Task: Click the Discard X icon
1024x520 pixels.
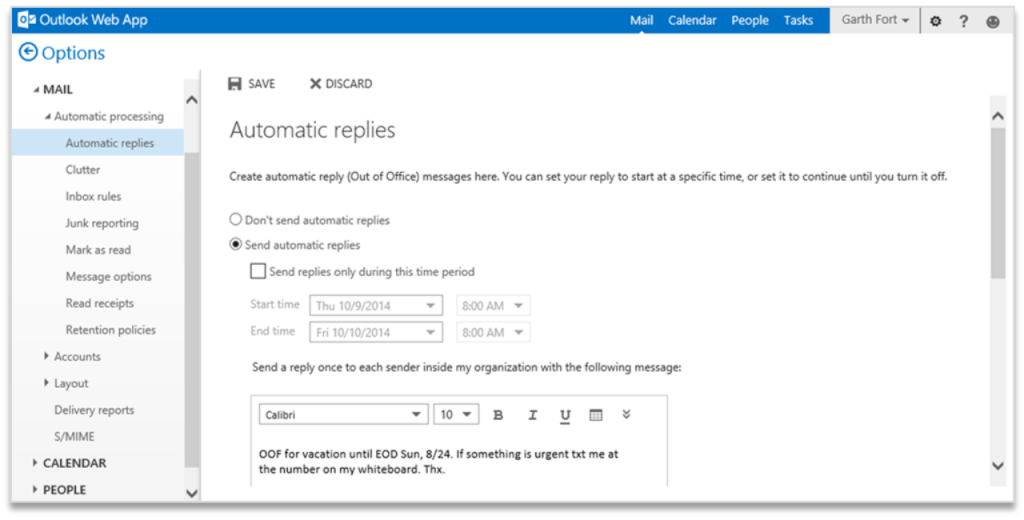Action: [315, 84]
